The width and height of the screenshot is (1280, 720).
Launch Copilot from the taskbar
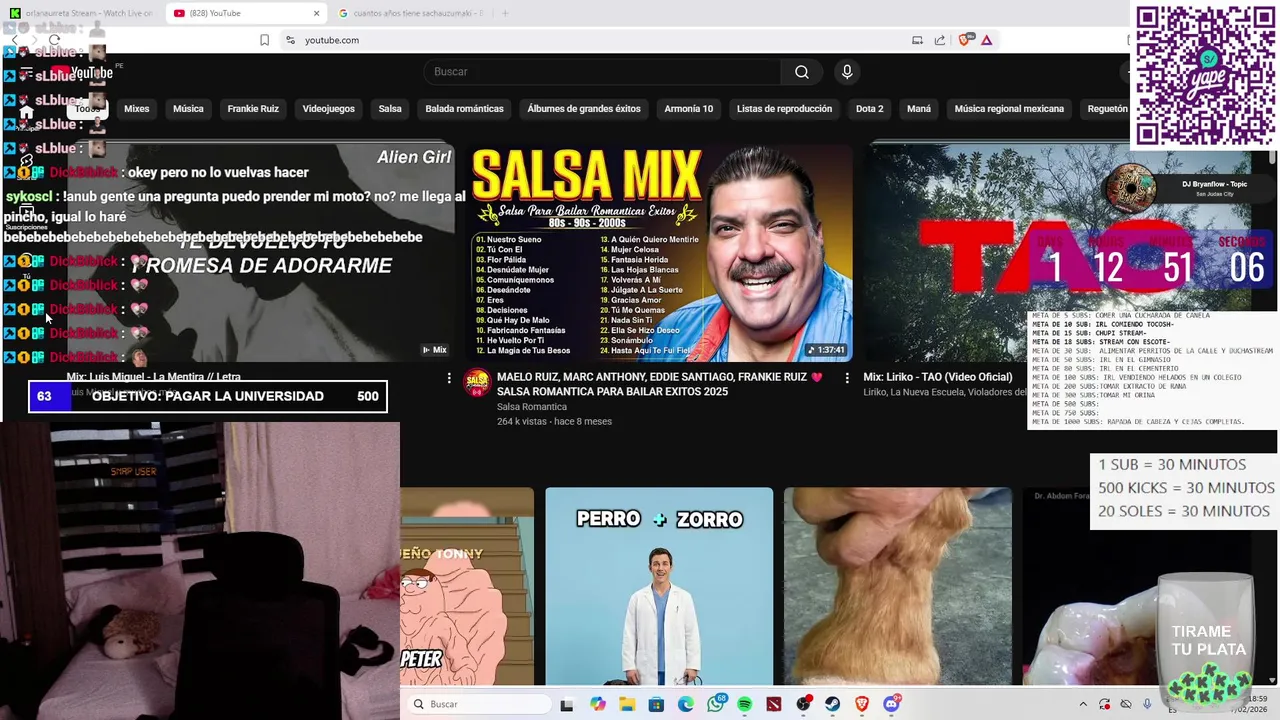[598, 705]
